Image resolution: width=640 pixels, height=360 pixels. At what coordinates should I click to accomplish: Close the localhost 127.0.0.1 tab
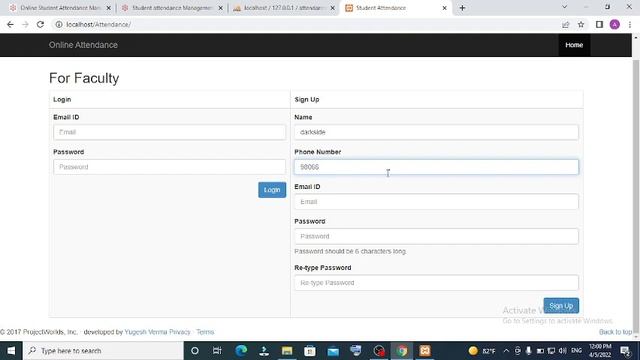(333, 8)
